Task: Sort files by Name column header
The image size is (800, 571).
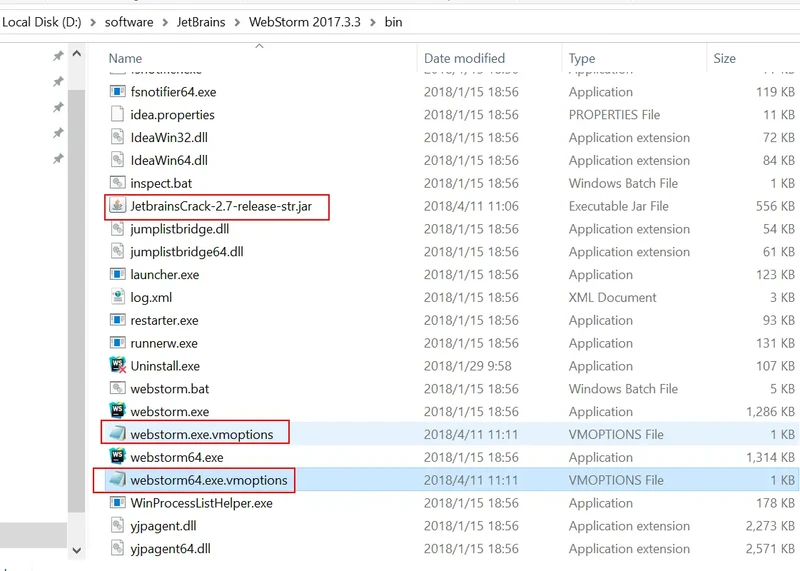Action: 126,58
